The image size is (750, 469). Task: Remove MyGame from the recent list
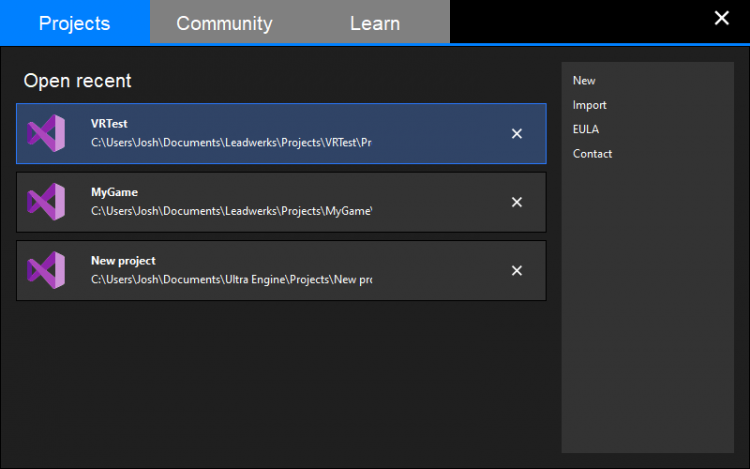(517, 202)
